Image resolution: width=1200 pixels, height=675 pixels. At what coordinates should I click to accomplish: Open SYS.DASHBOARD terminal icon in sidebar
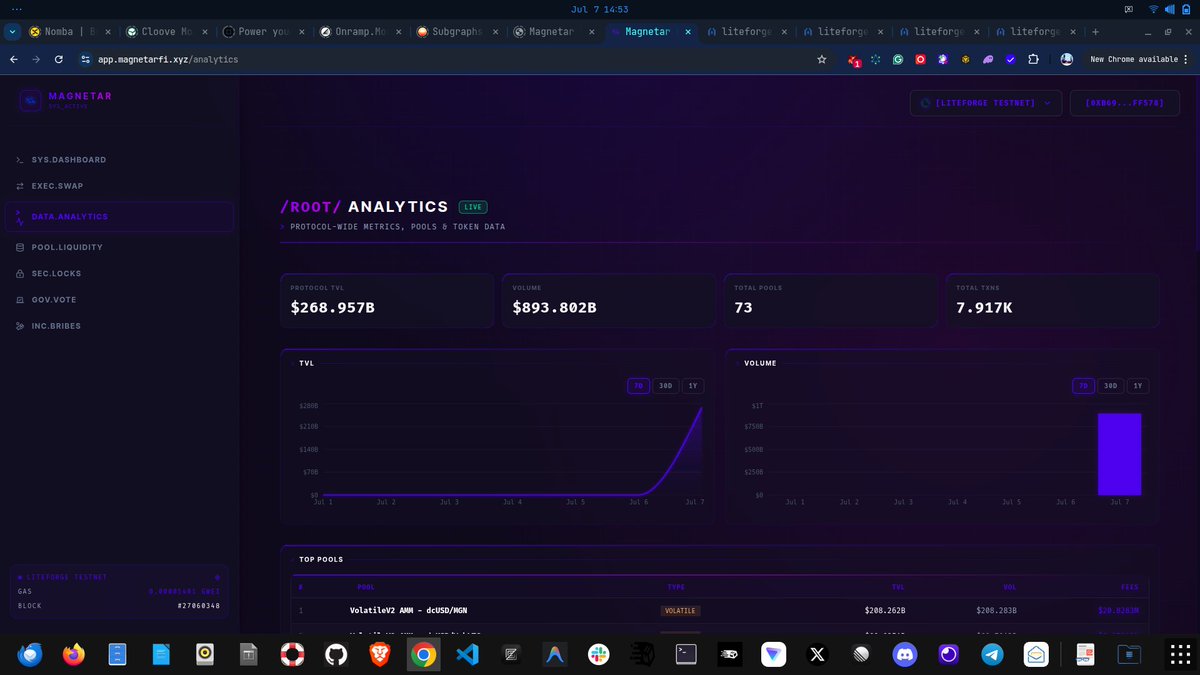pos(21,160)
